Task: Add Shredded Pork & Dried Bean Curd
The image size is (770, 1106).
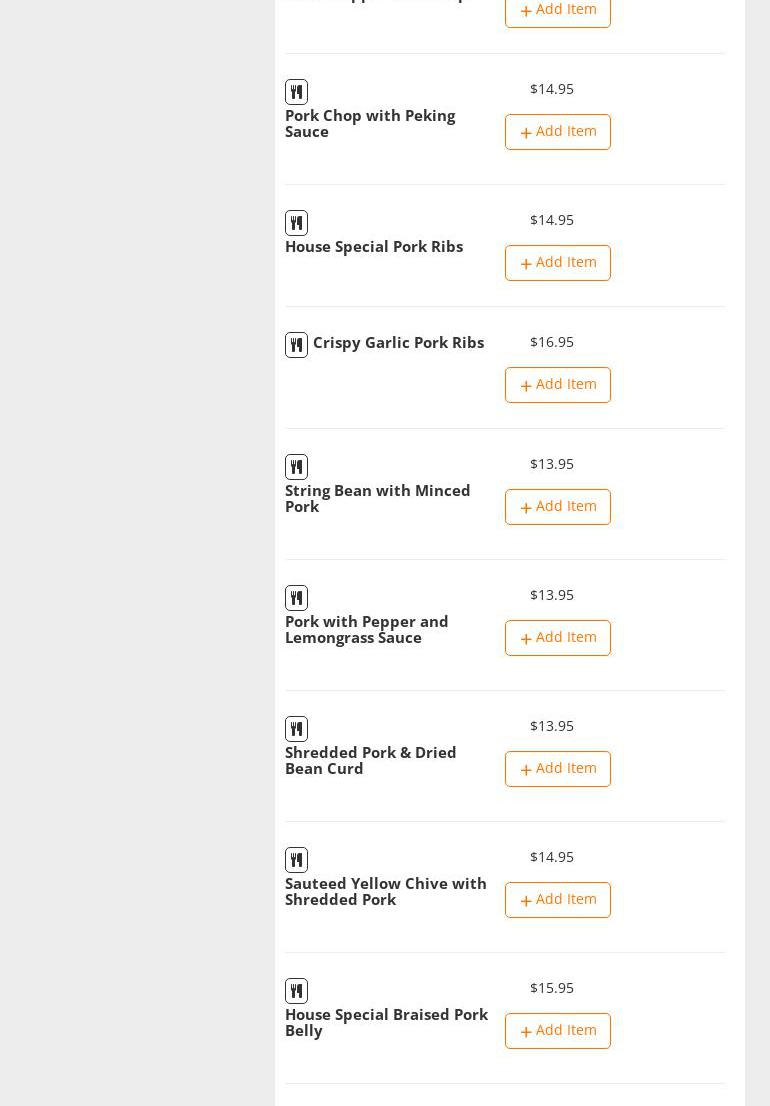Action: (x=557, y=769)
